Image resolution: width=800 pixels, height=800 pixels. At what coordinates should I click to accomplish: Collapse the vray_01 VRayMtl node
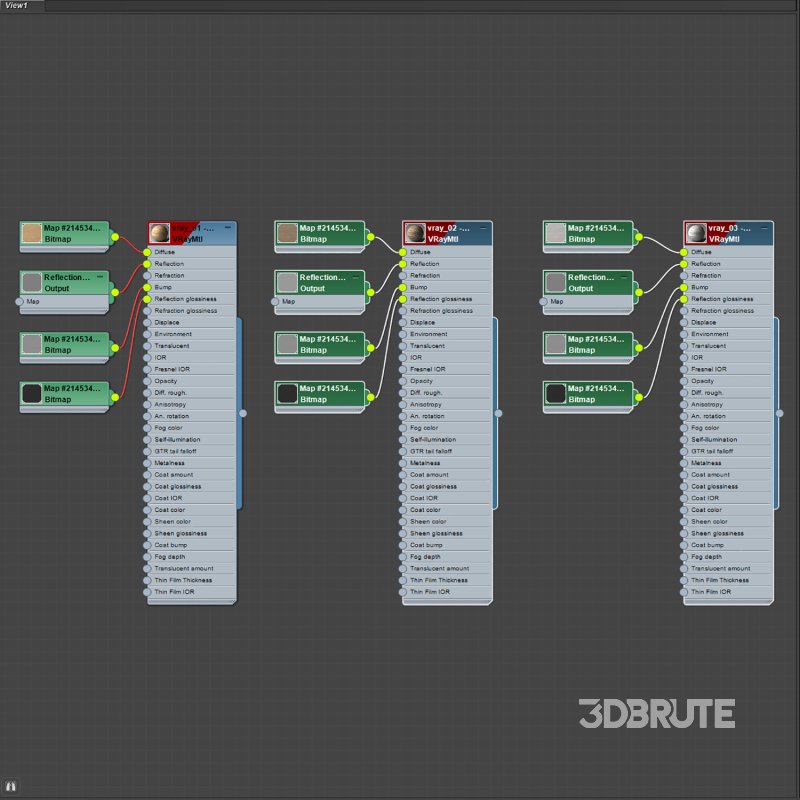[227, 228]
